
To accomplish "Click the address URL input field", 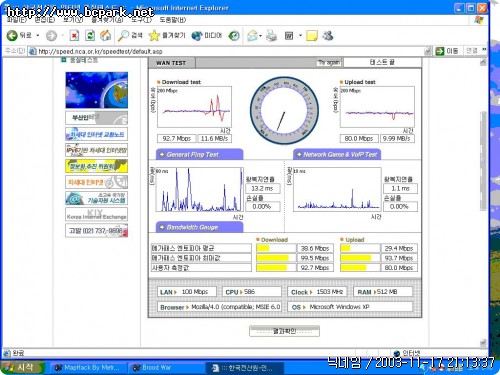I will 230,51.
